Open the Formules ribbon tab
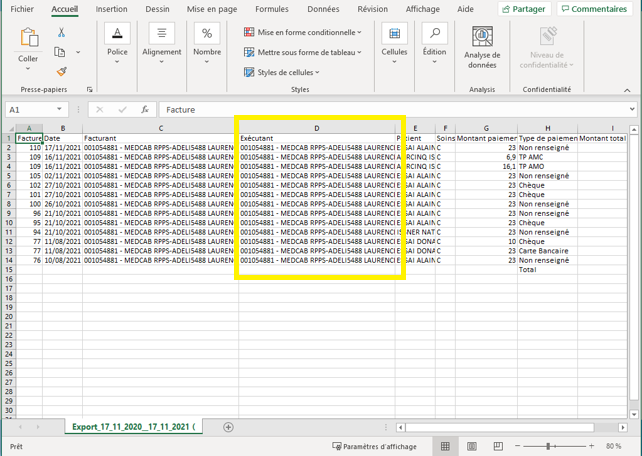The width and height of the screenshot is (642, 456). 272,9
